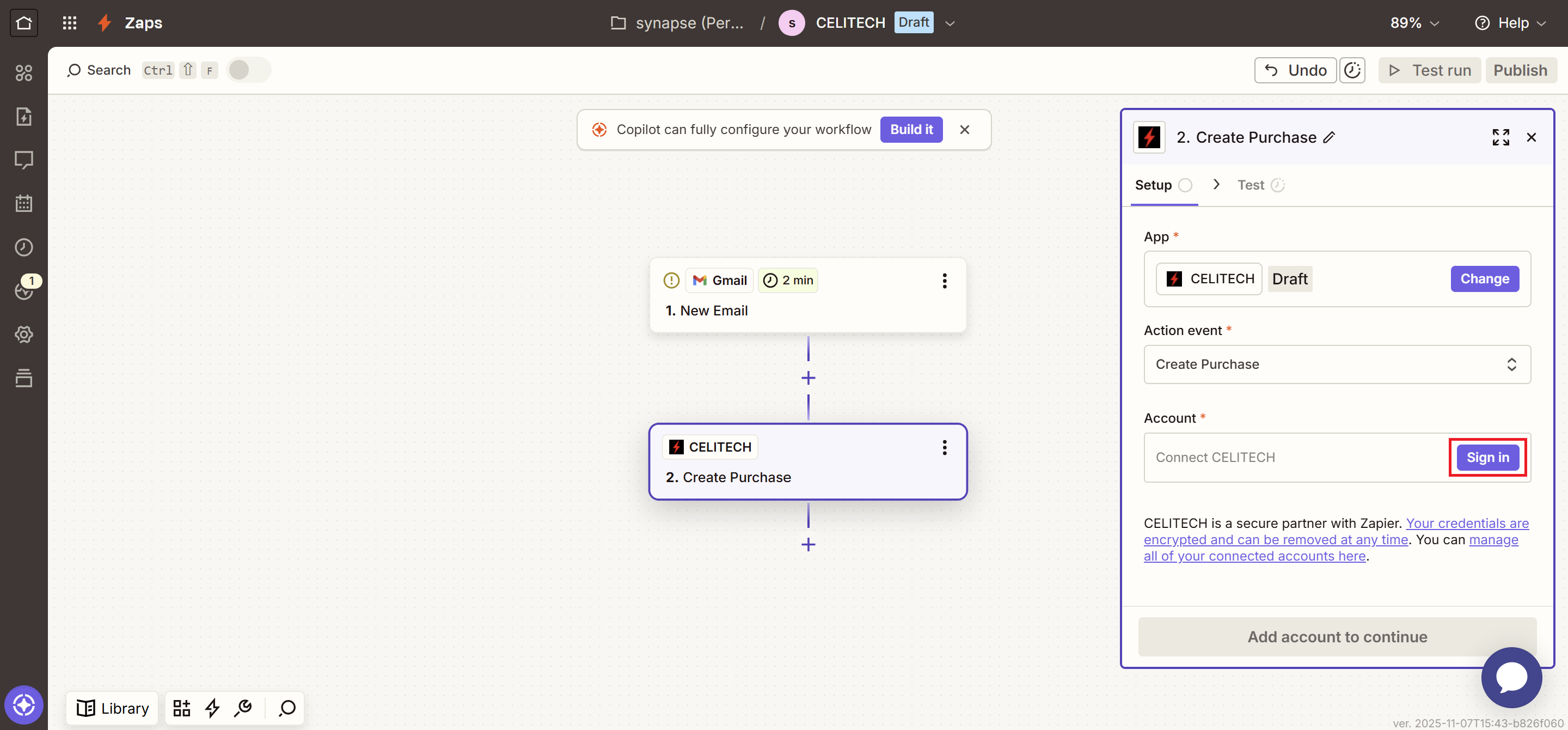Dismiss the Copilot workflow banner
The image size is (1568, 730).
(964, 130)
